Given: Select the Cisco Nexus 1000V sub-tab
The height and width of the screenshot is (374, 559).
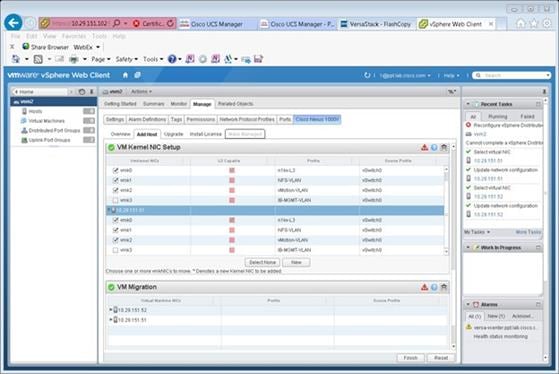Looking at the screenshot, I should [x=317, y=119].
